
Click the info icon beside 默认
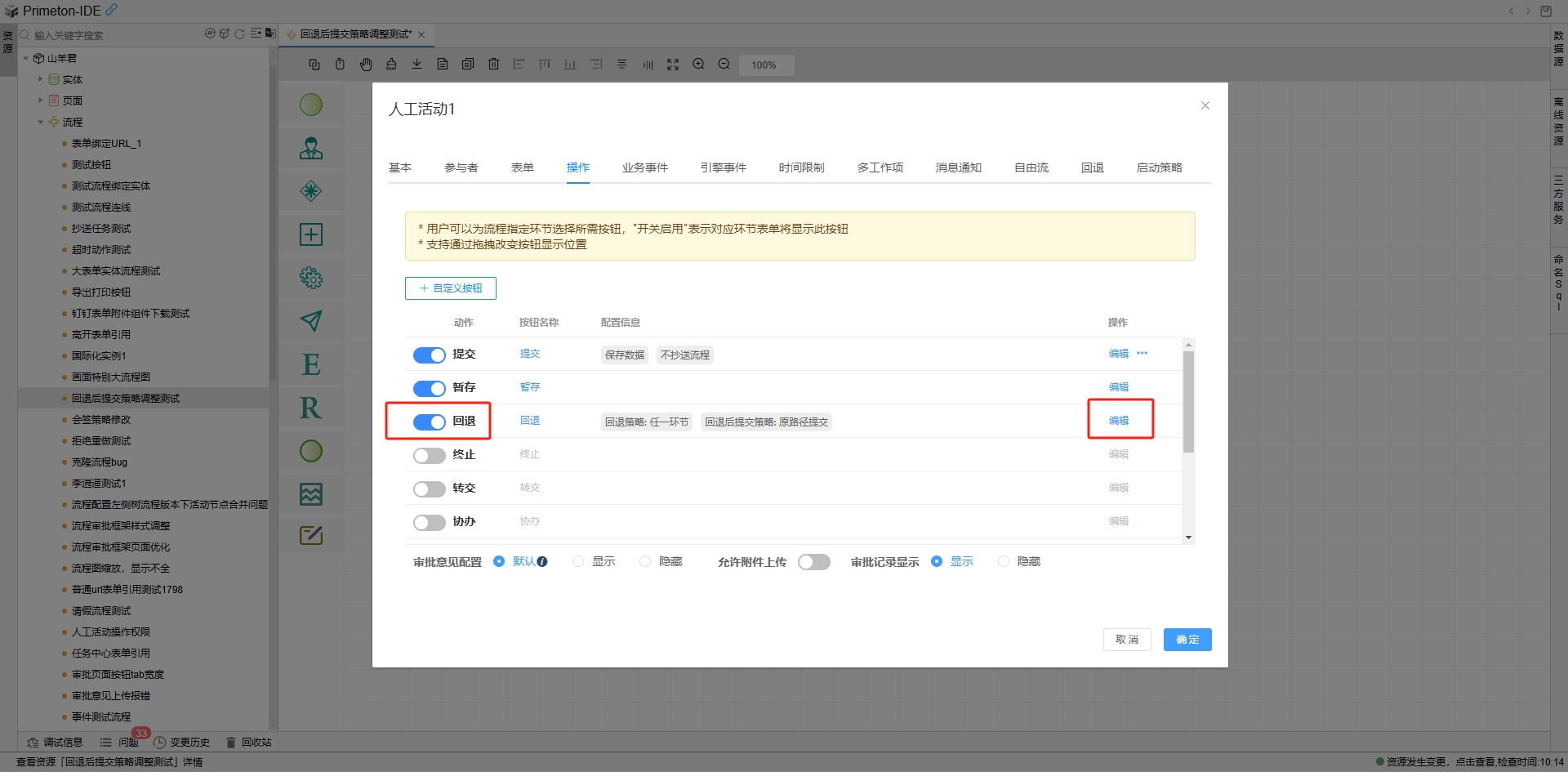coord(542,562)
